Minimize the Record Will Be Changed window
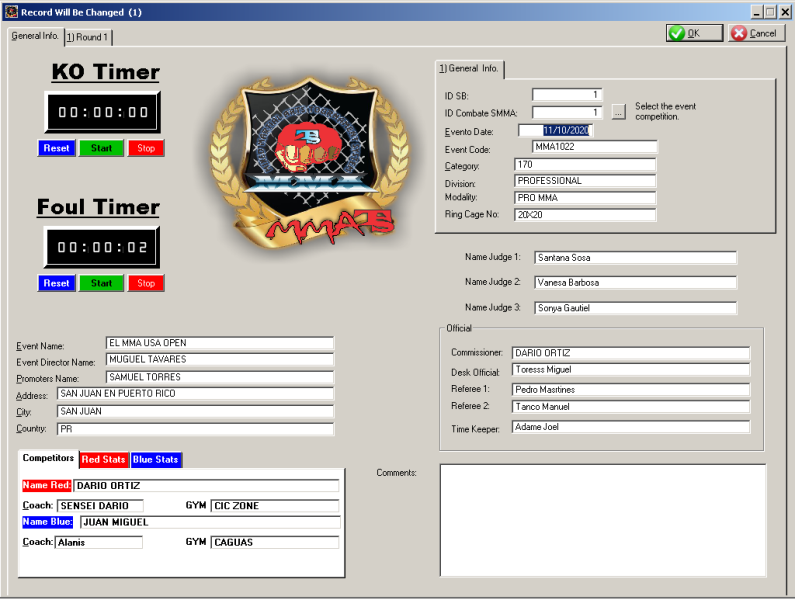The width and height of the screenshot is (795, 600). (x=756, y=12)
